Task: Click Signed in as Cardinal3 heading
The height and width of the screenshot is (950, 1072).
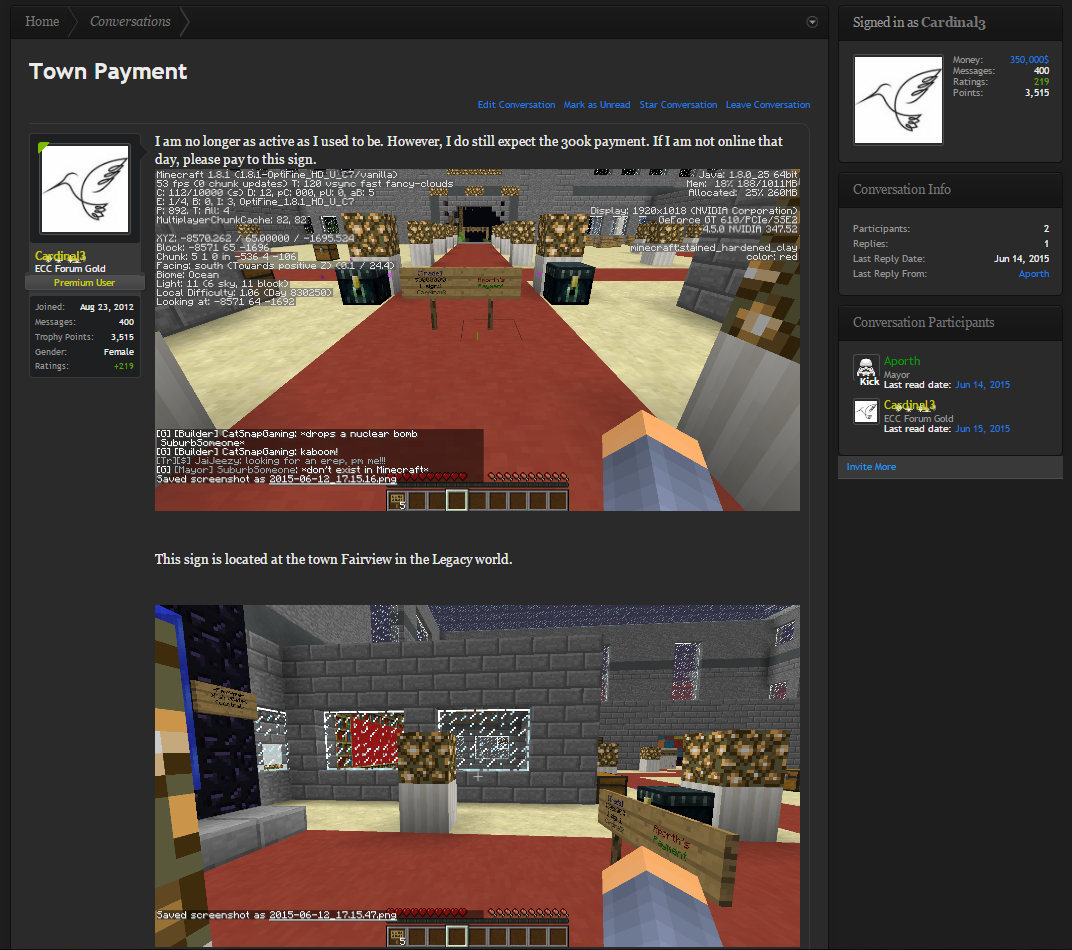Action: tap(919, 23)
